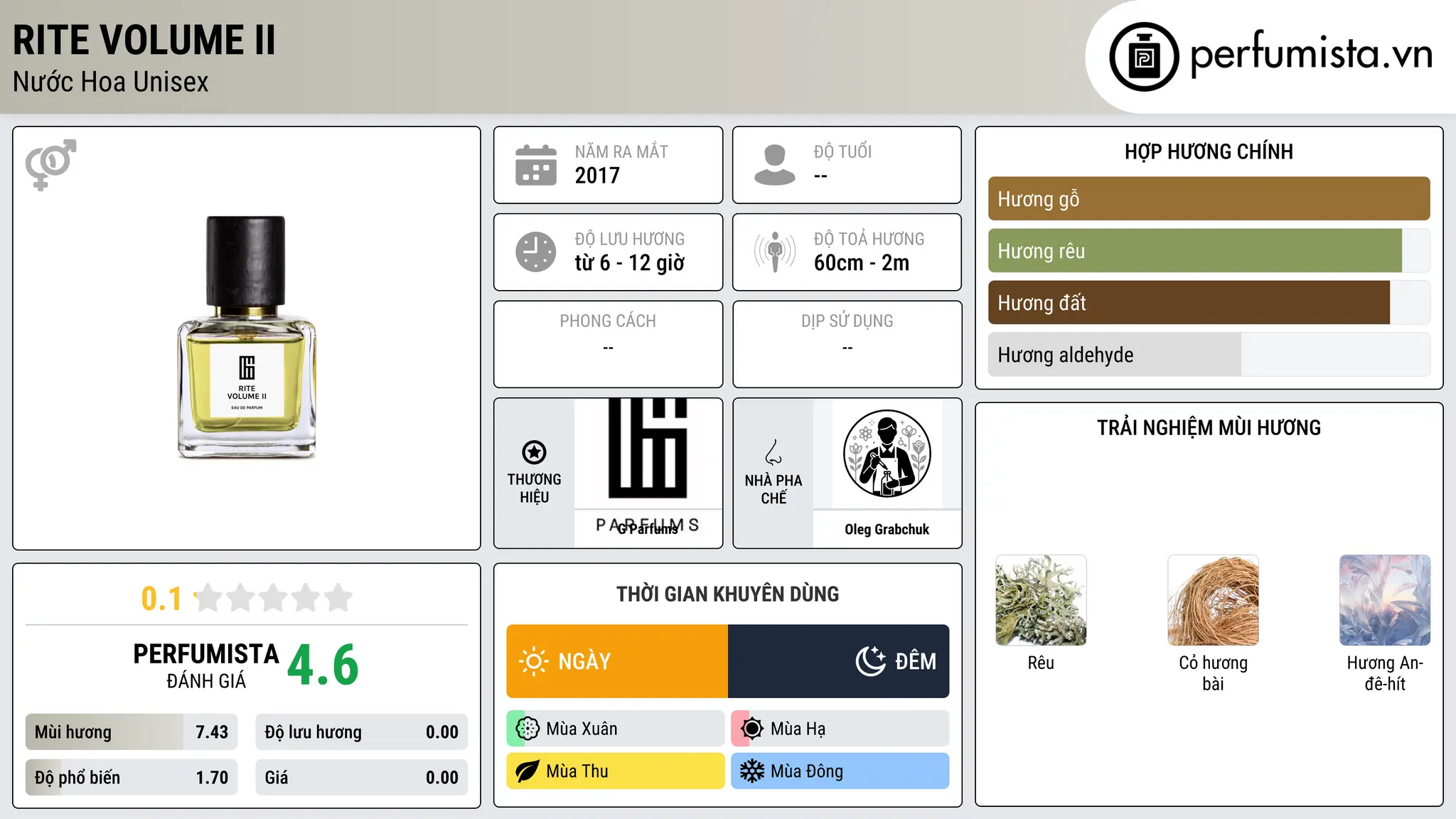The width and height of the screenshot is (1456, 819).
Task: Select the Hương An-đê-hít note thumbnail
Action: pyautogui.click(x=1385, y=600)
